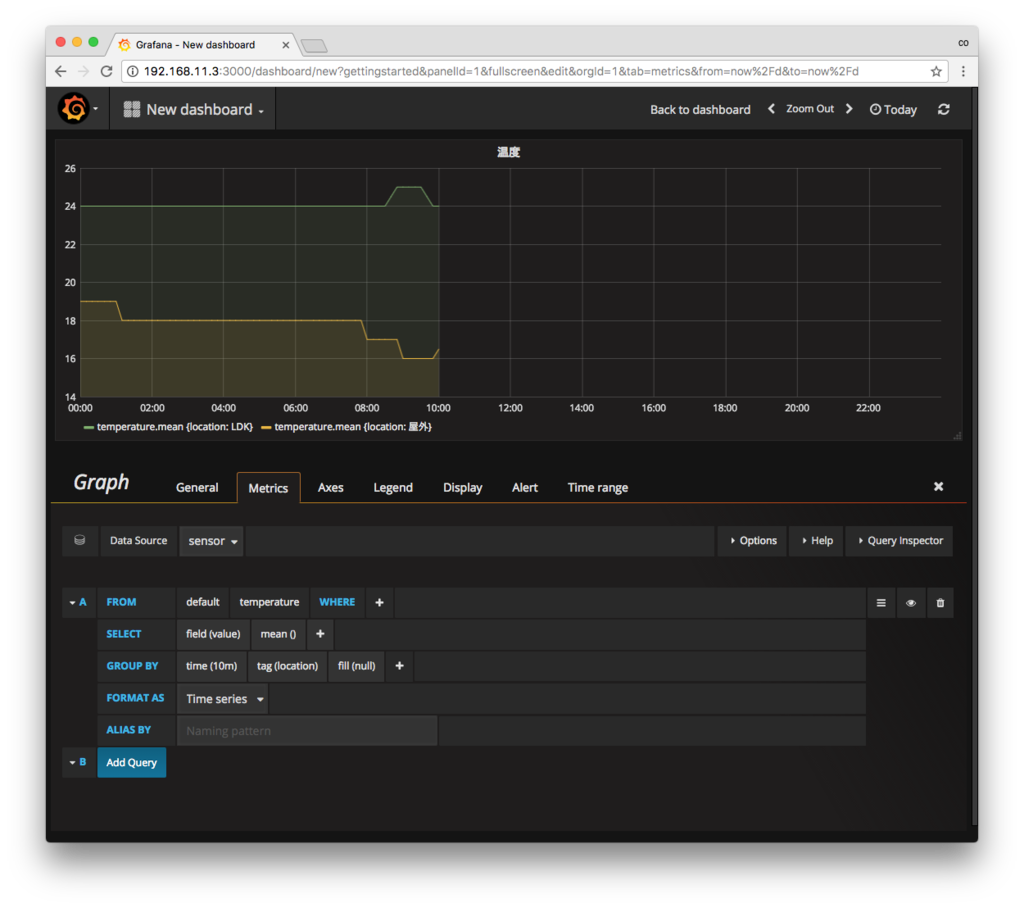Click the panel resize handle corner icon
Viewport: 1024px width, 908px height.
click(957, 436)
